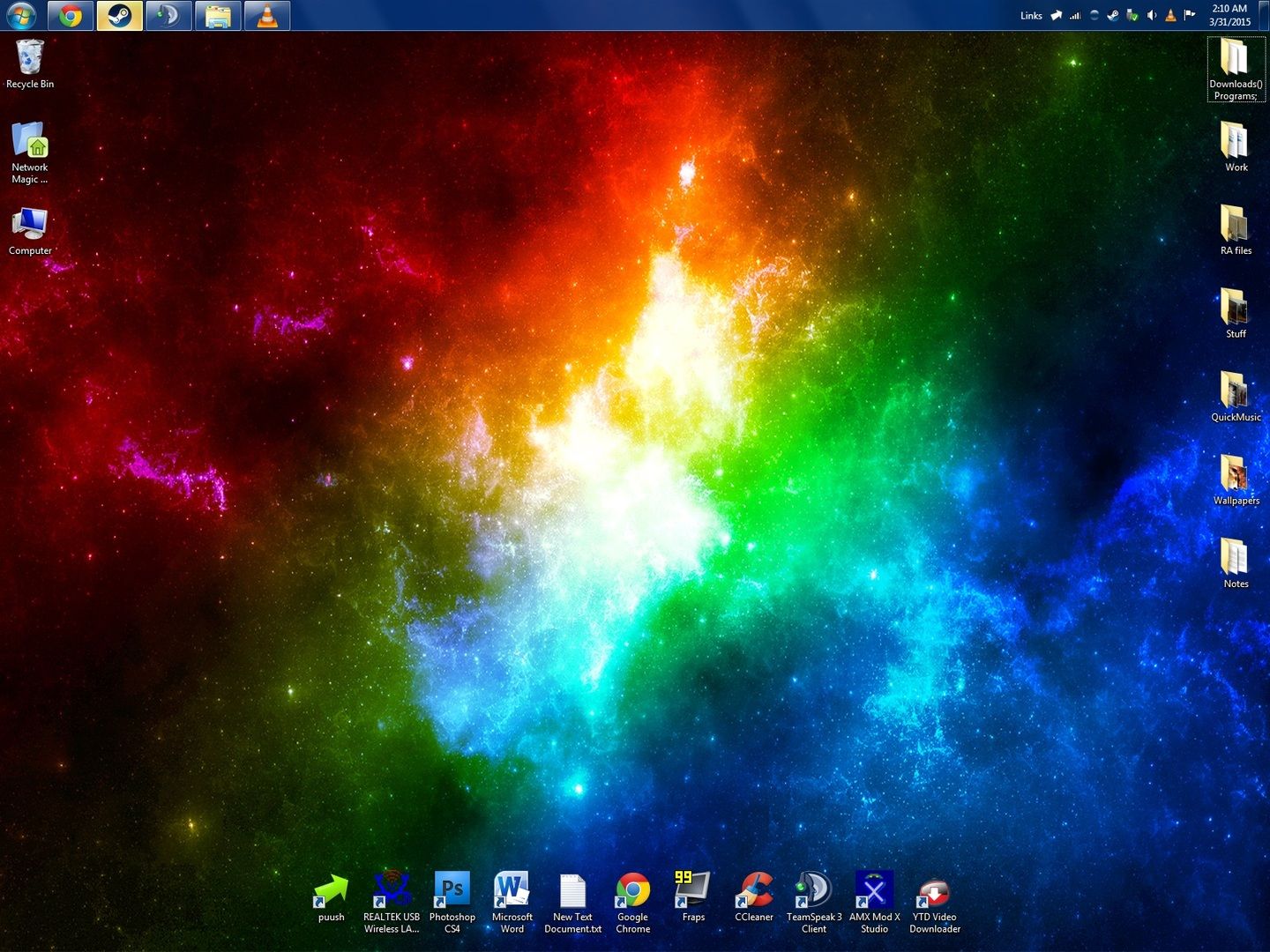Click the AMX Mod X Studio icon
The width and height of the screenshot is (1270, 952).
(874, 891)
